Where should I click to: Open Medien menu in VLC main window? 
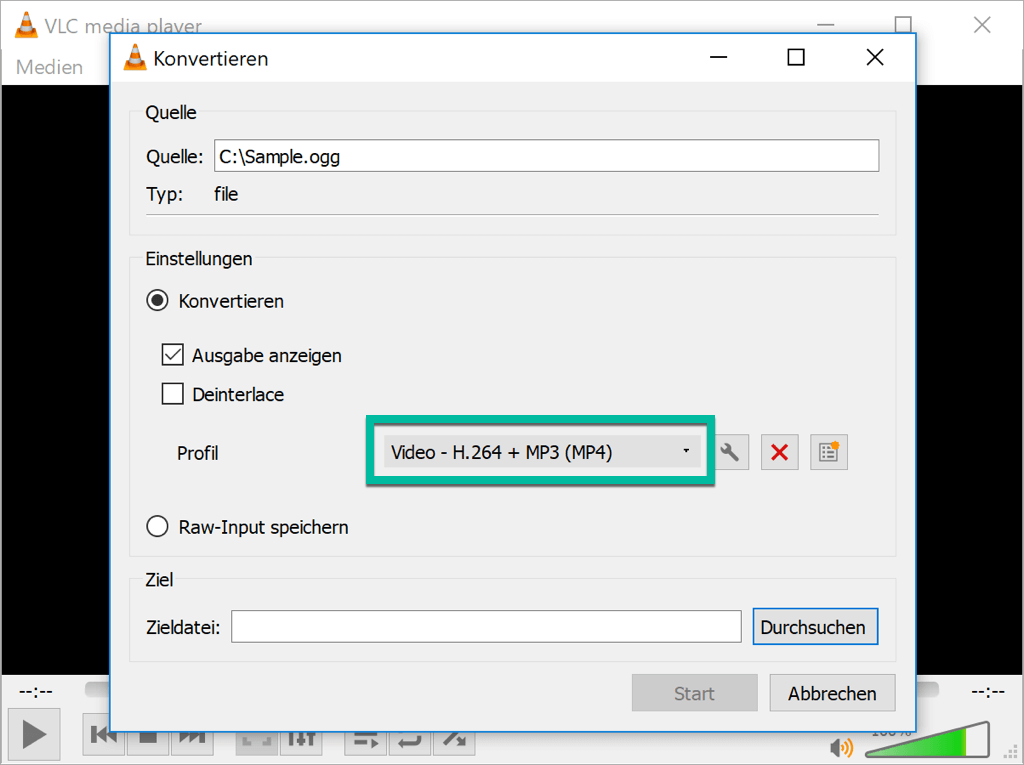click(50, 67)
